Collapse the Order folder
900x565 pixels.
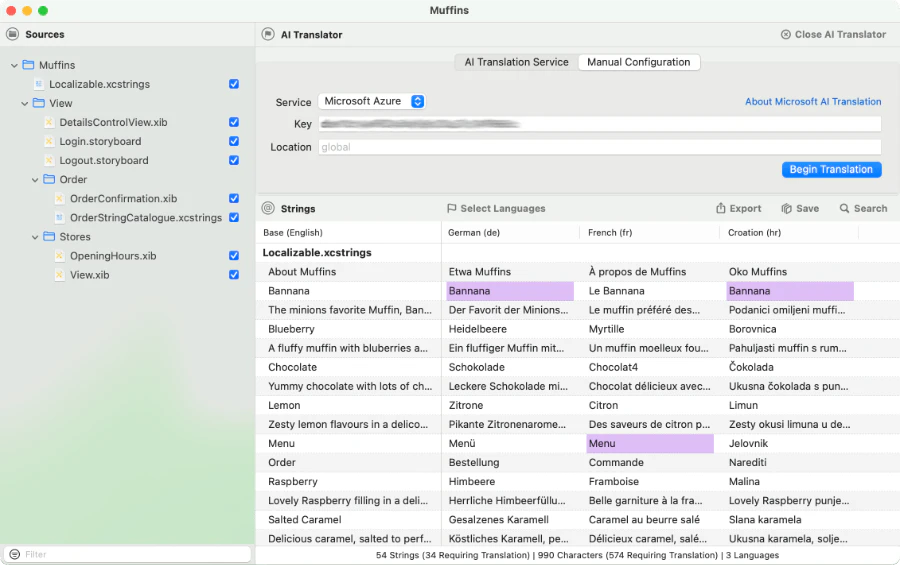(35, 180)
